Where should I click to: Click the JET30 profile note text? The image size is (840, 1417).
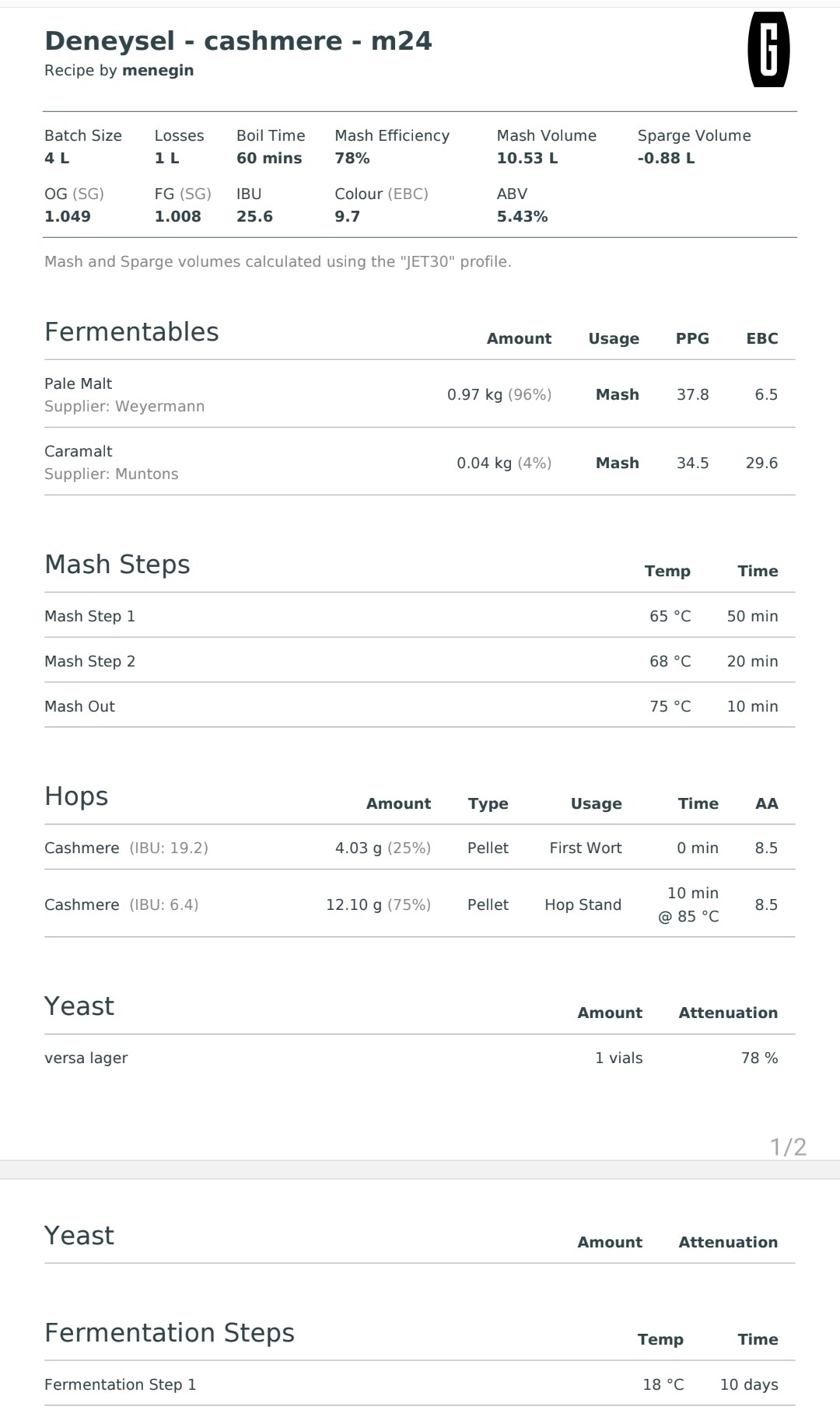point(278,261)
